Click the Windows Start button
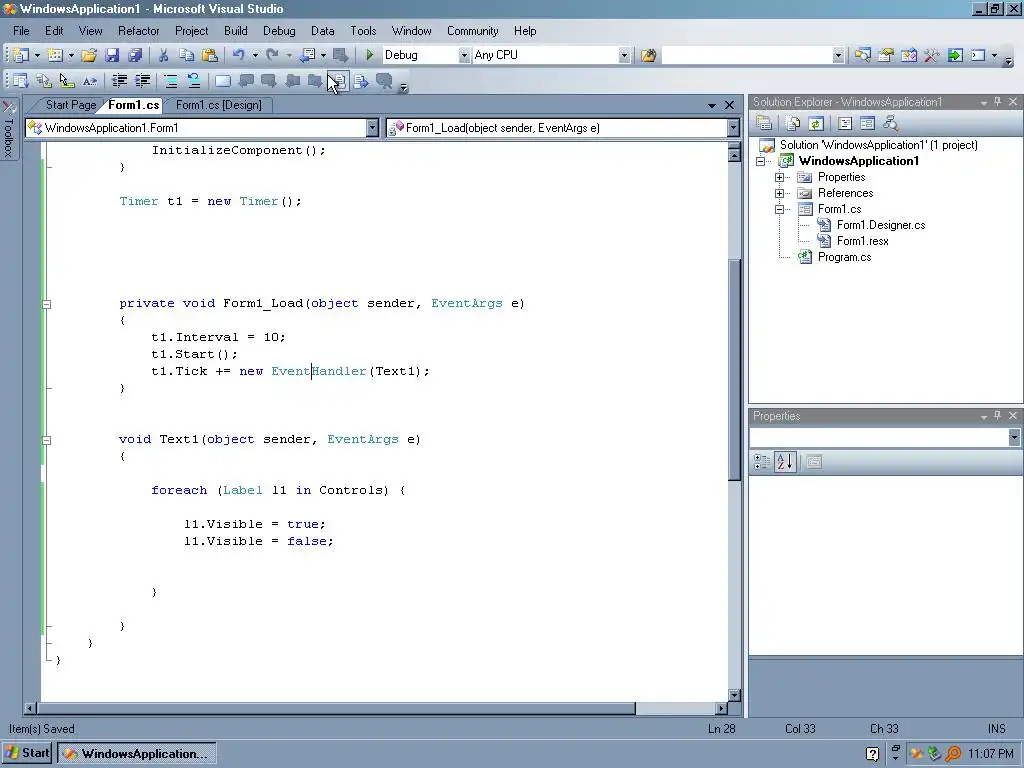Screen dimensions: 1024x768 [x=27, y=754]
